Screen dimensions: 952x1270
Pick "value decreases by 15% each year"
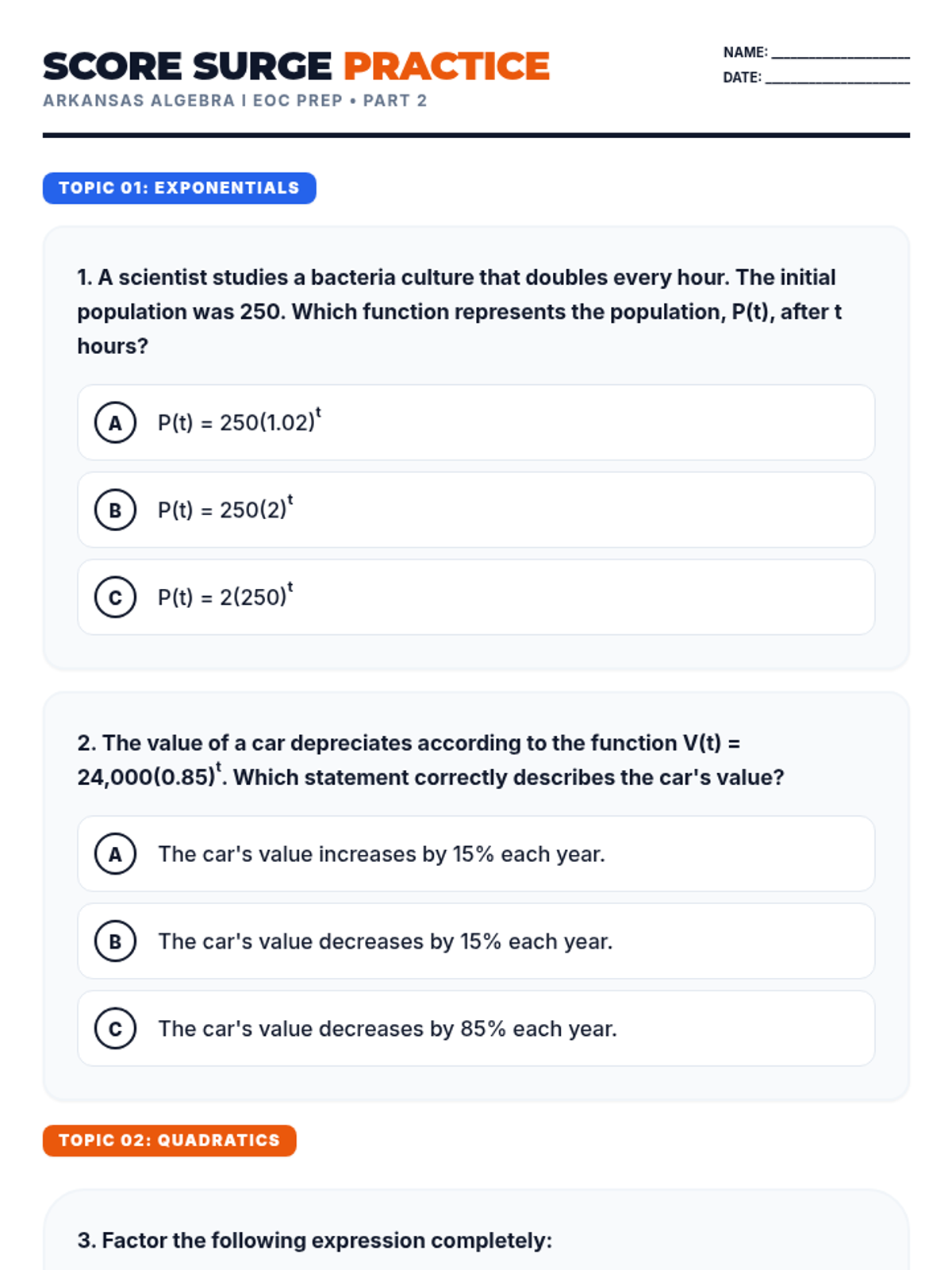(385, 941)
